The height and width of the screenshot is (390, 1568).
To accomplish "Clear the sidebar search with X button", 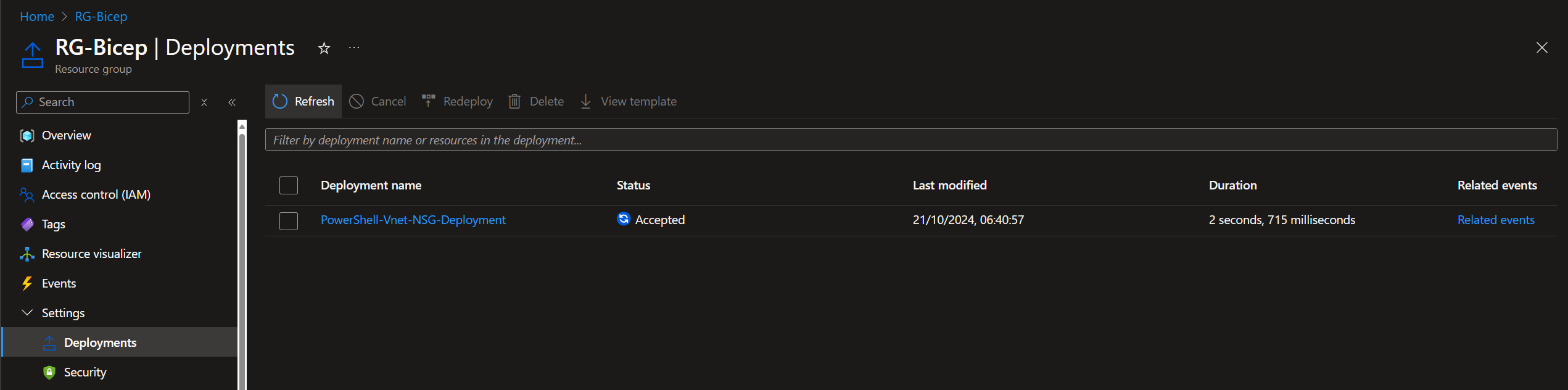I will [204, 102].
